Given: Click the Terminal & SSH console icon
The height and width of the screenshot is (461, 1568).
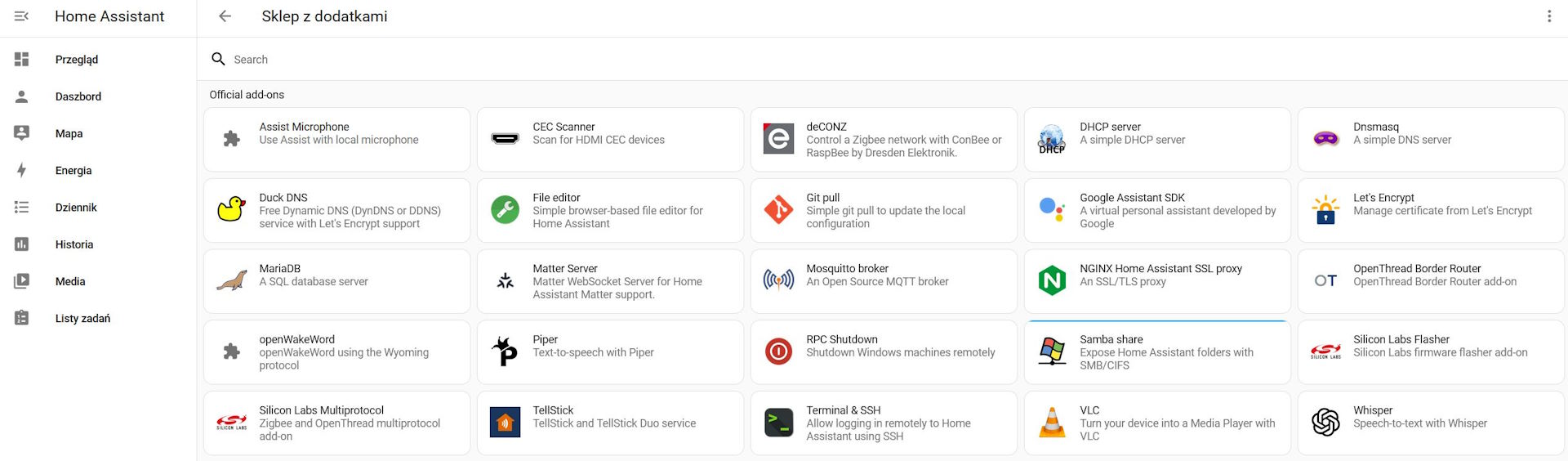Looking at the screenshot, I should coord(778,423).
